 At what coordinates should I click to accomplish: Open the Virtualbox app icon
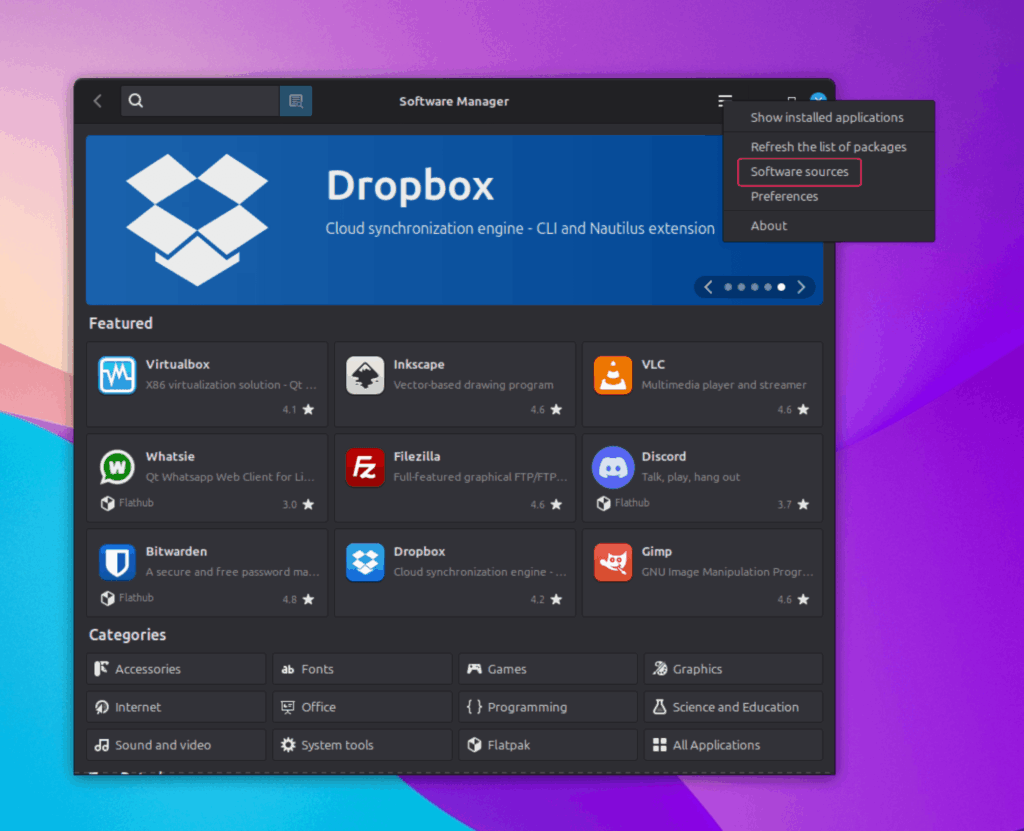[x=117, y=376]
